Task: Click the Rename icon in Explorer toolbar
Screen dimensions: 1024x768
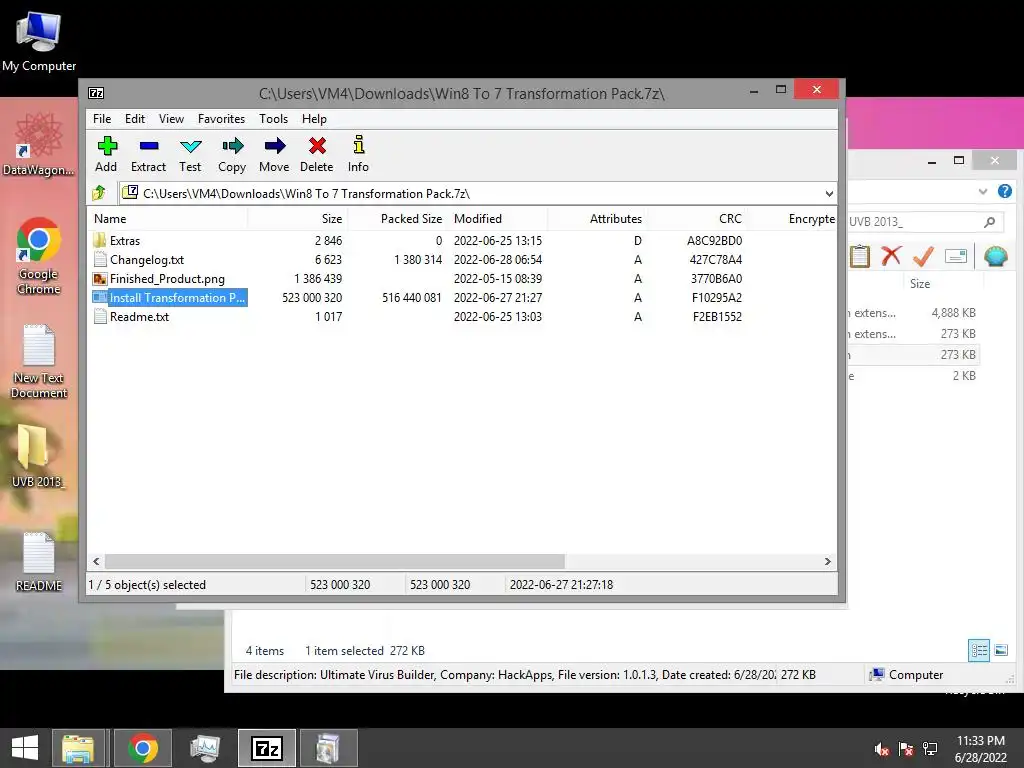Action: click(x=955, y=256)
